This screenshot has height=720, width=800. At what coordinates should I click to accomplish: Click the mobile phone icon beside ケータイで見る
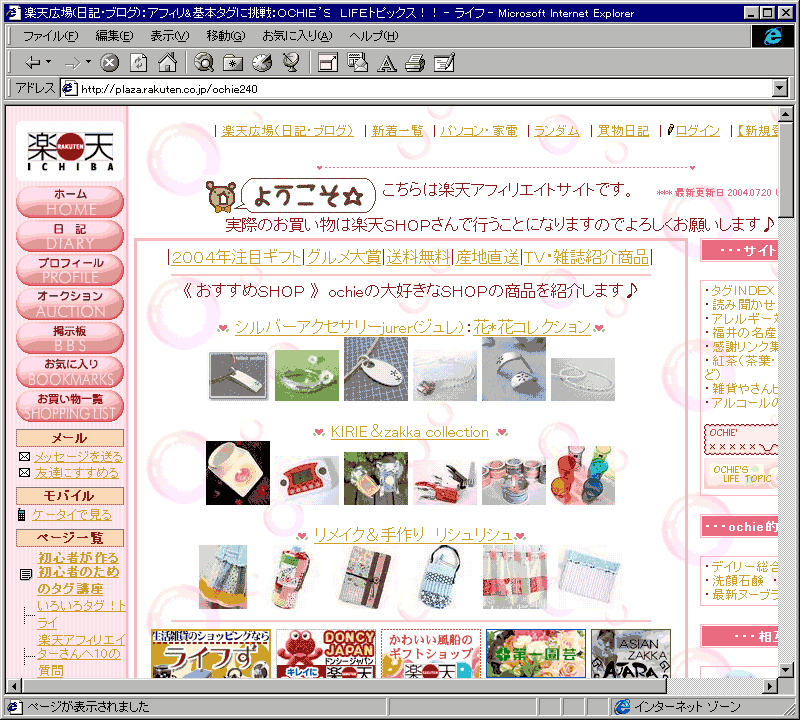[x=21, y=514]
